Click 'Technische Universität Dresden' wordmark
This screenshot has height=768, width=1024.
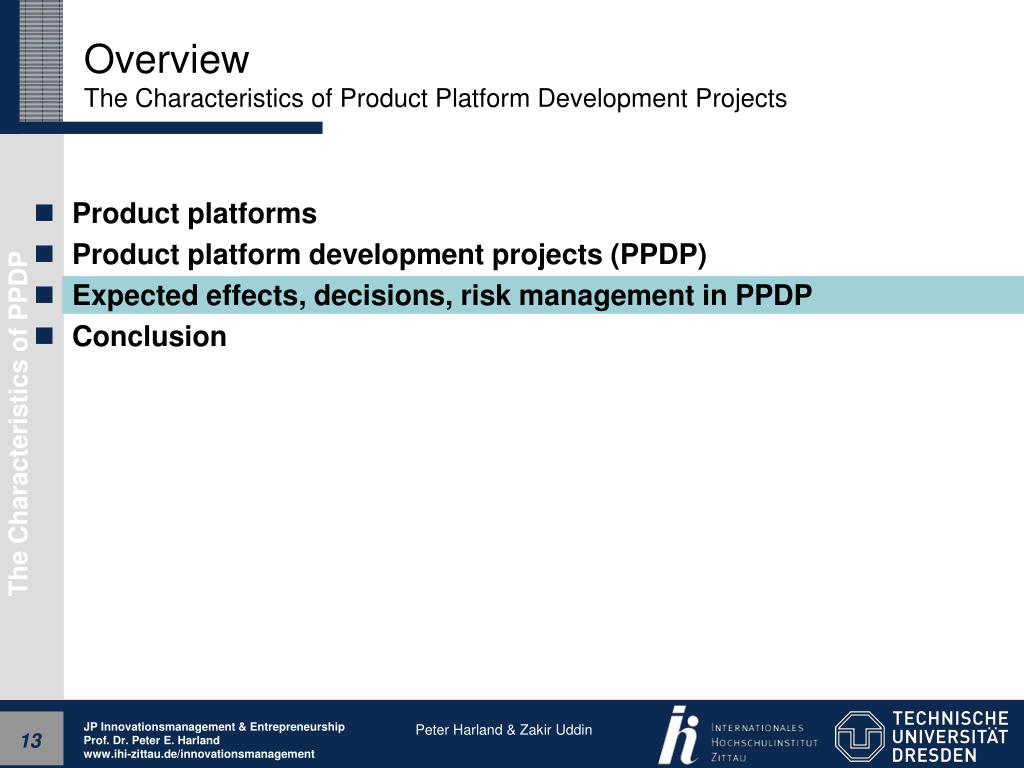950,737
